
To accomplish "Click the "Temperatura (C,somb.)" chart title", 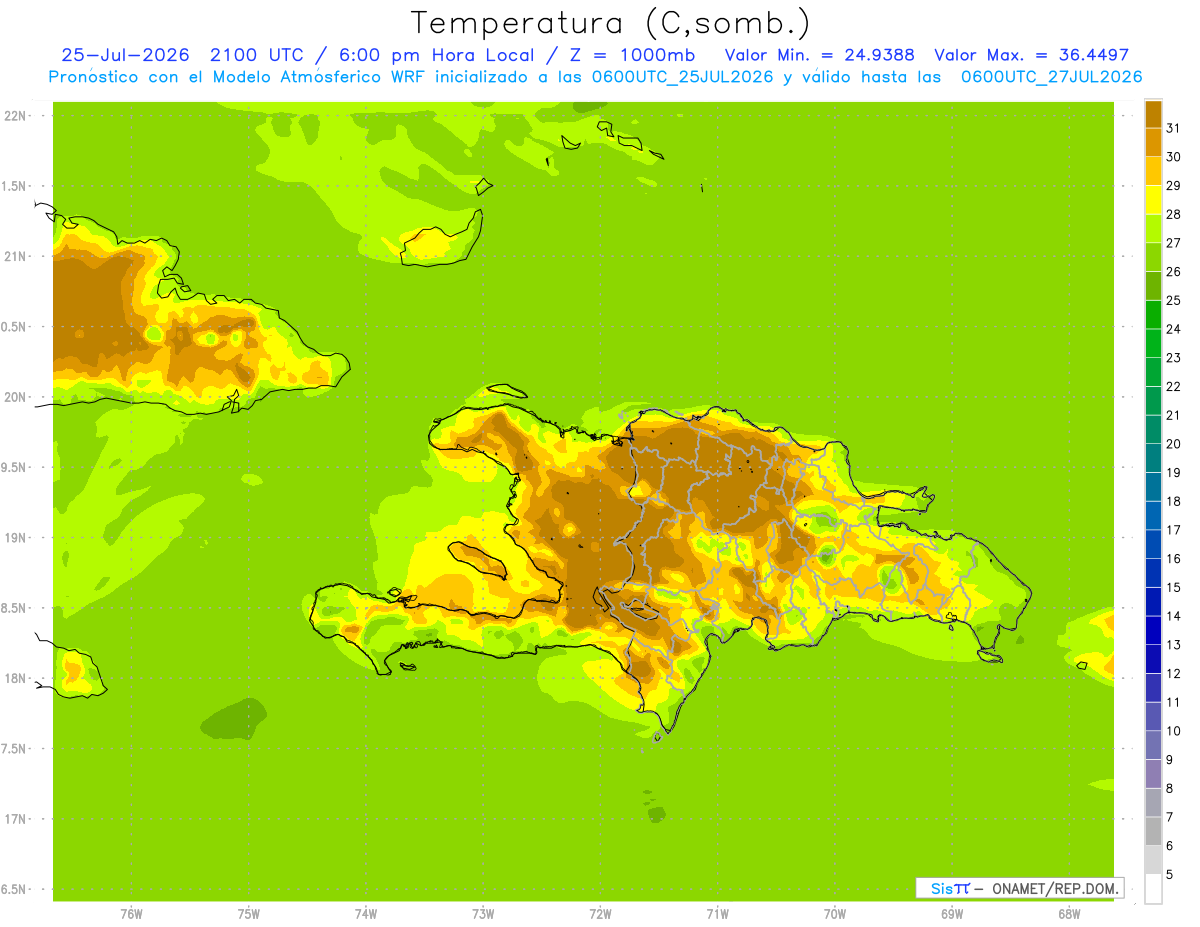I will coord(611,23).
